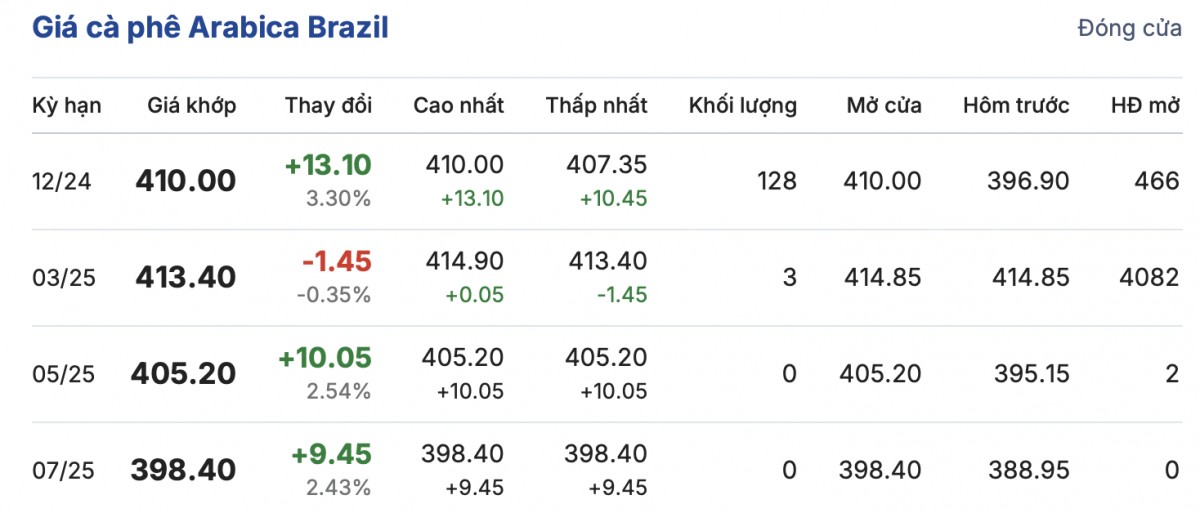Click the 05/25 contract term
Viewport: 1200px width, 513px height.
[64, 374]
